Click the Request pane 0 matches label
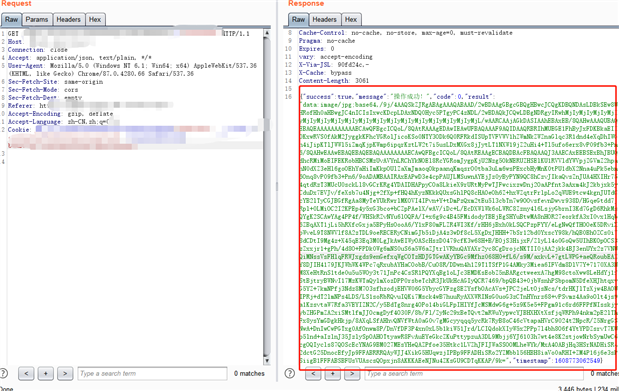This screenshot has width=619, height=391. 249,373
